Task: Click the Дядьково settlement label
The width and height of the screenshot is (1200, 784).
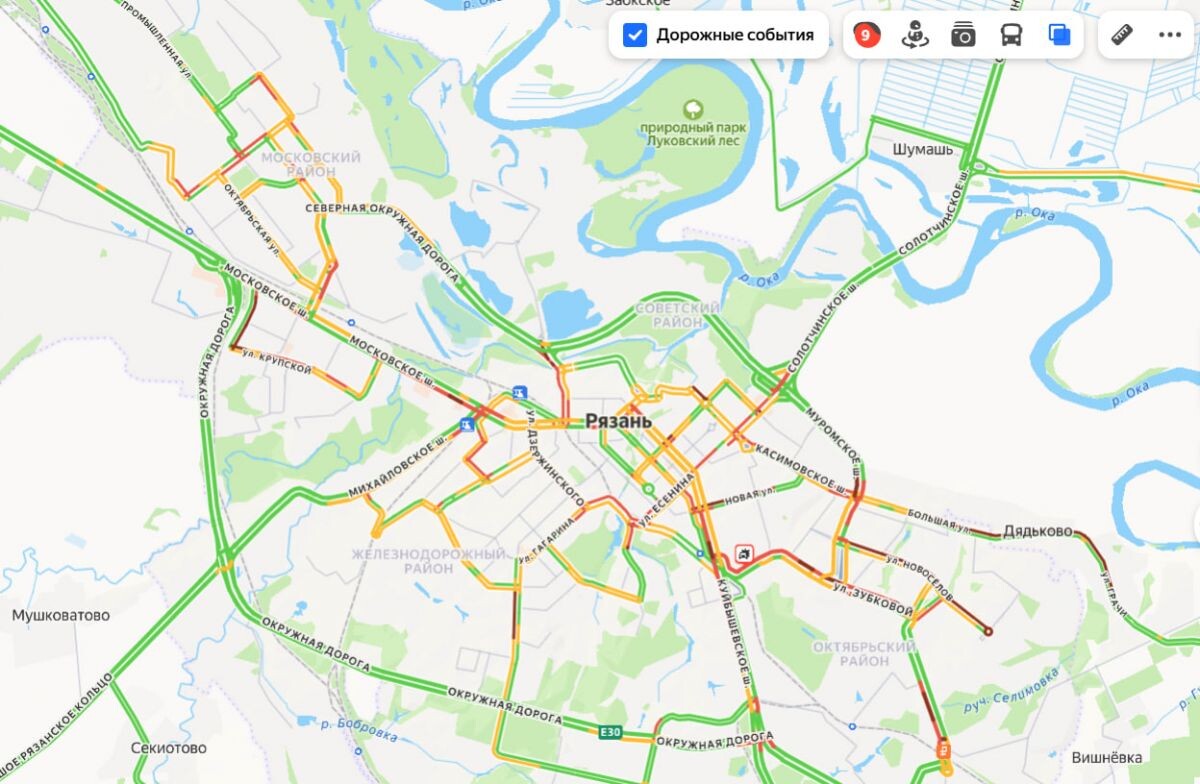Action: [1038, 531]
